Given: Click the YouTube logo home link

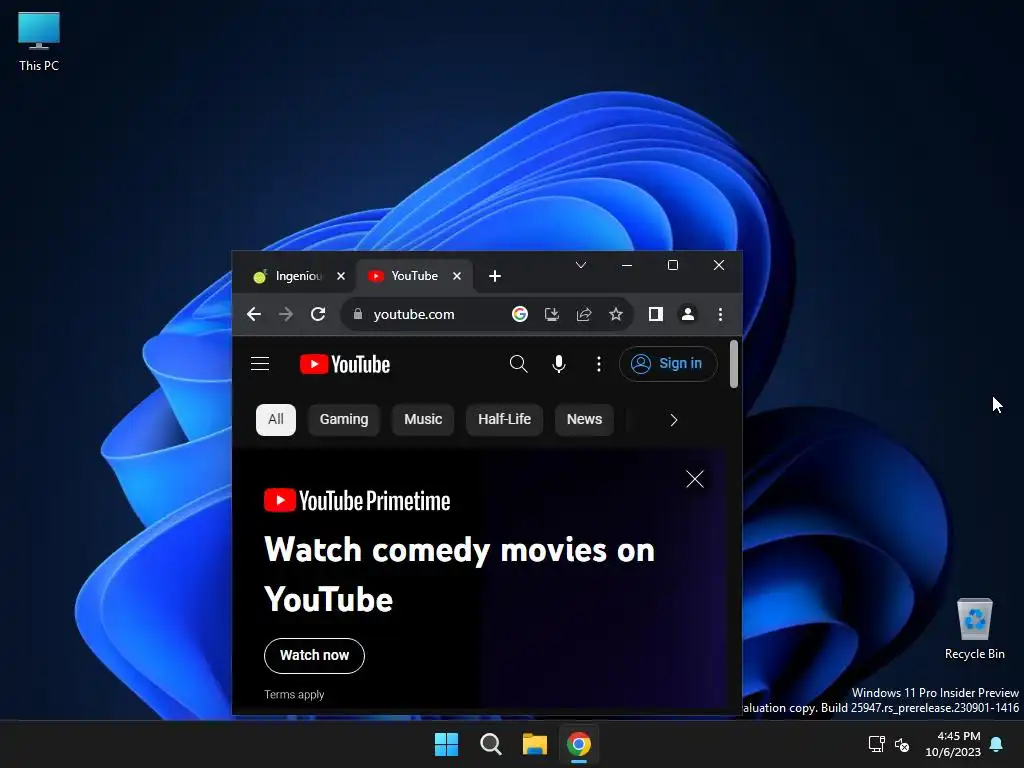Looking at the screenshot, I should click(x=345, y=364).
